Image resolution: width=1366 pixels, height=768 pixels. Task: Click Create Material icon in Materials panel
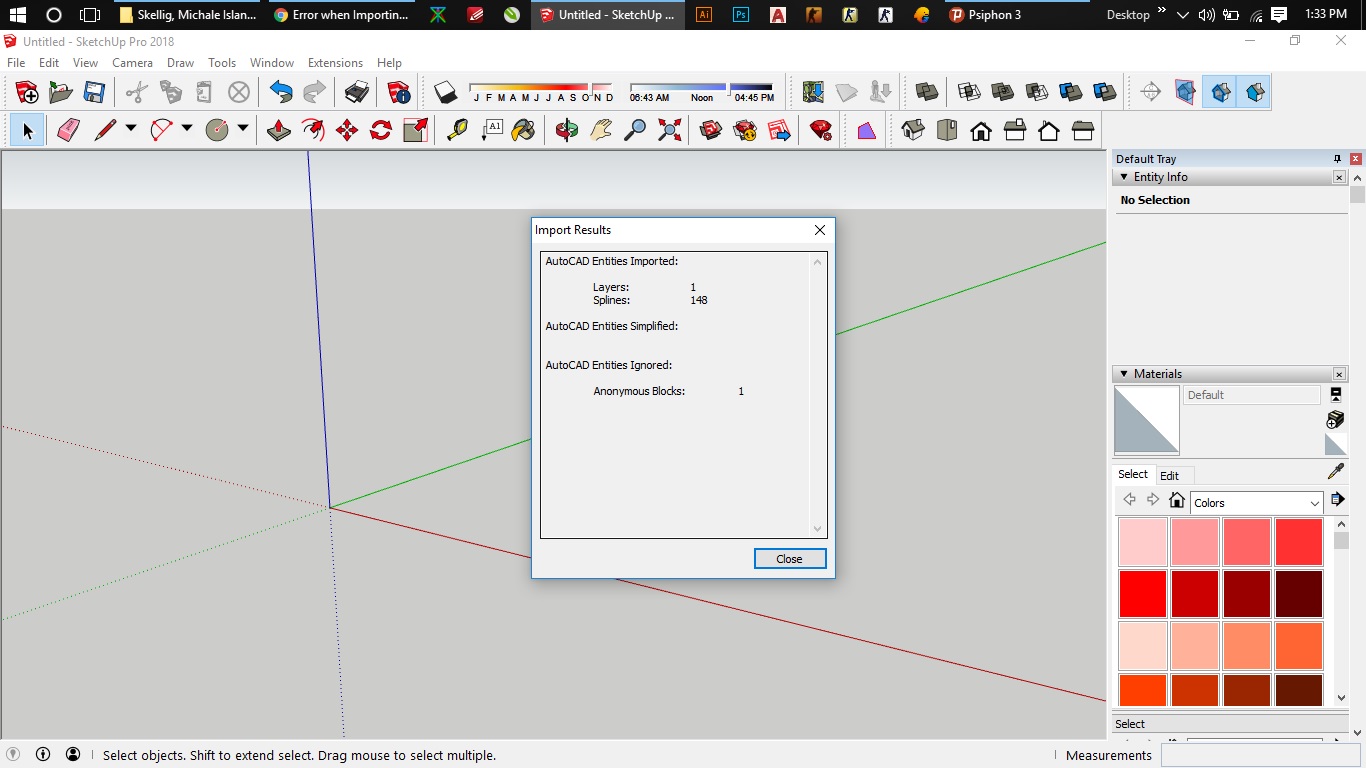(1335, 419)
